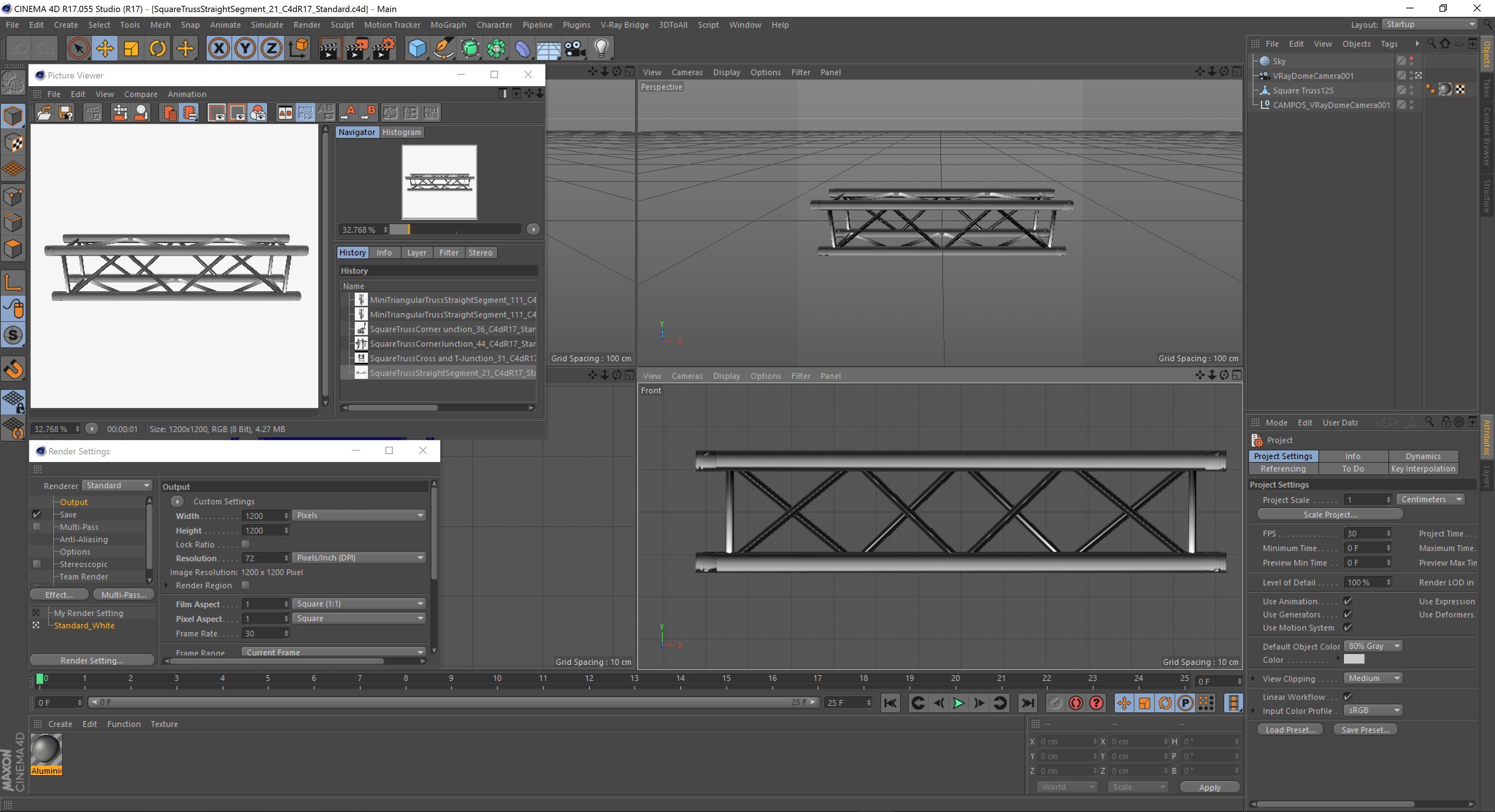The height and width of the screenshot is (812, 1495).
Task: Select the Rotate tool in main toolbar
Action: 158,49
